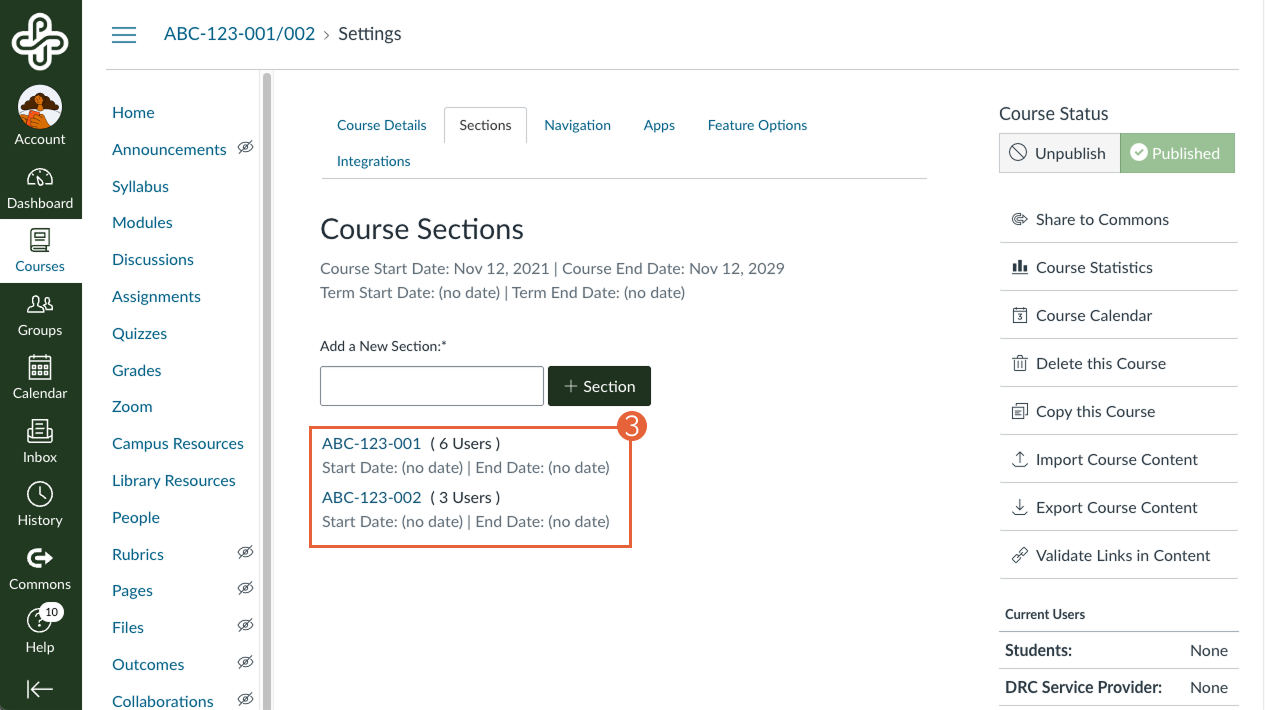Open the Inbox icon

pos(40,440)
